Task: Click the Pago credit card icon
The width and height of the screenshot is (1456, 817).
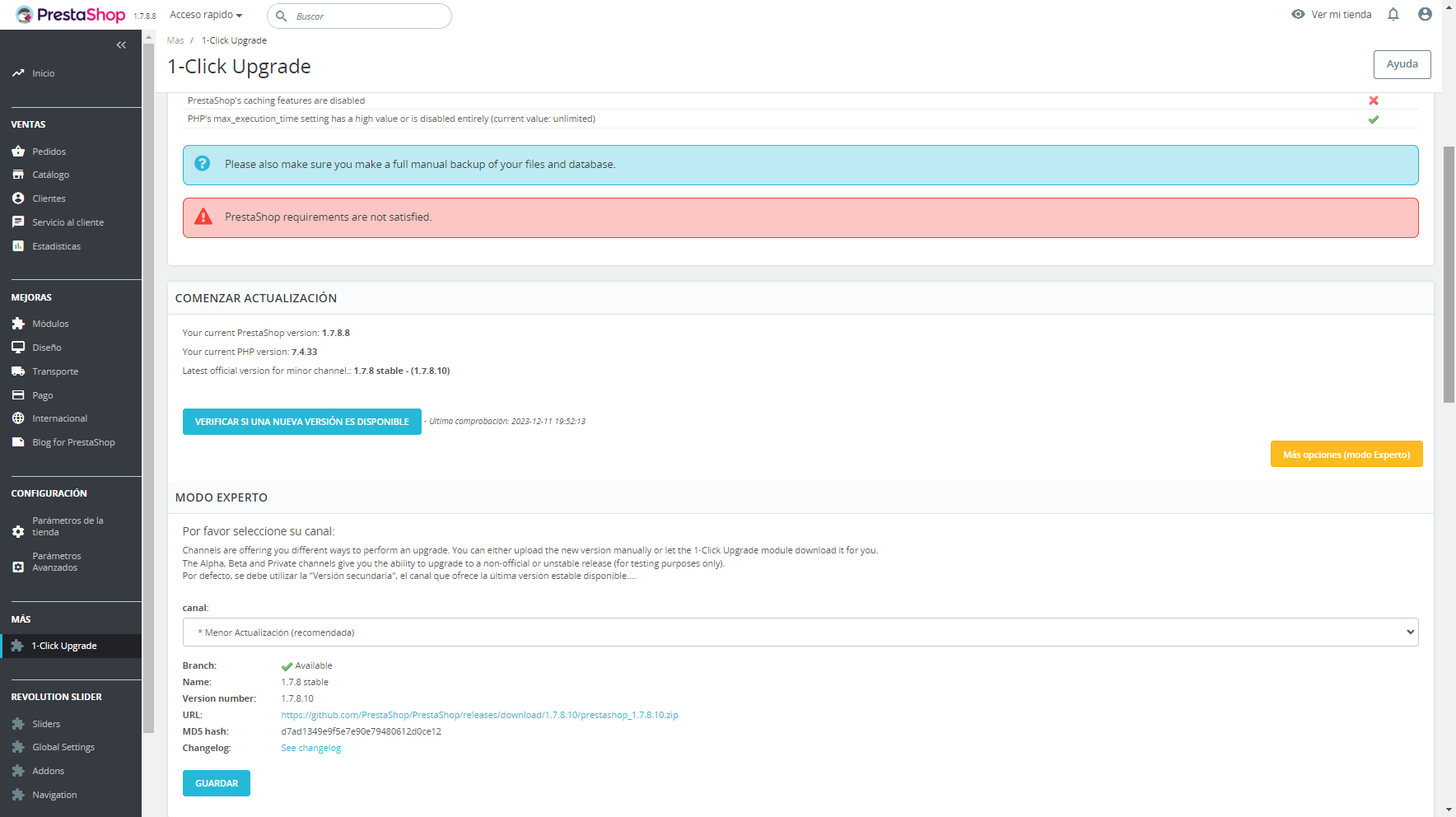Action: (x=18, y=395)
